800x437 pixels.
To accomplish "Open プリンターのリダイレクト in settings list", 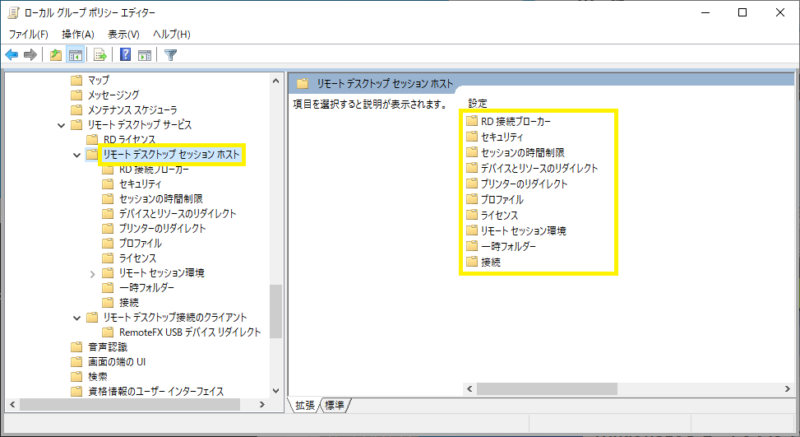I will [524, 184].
